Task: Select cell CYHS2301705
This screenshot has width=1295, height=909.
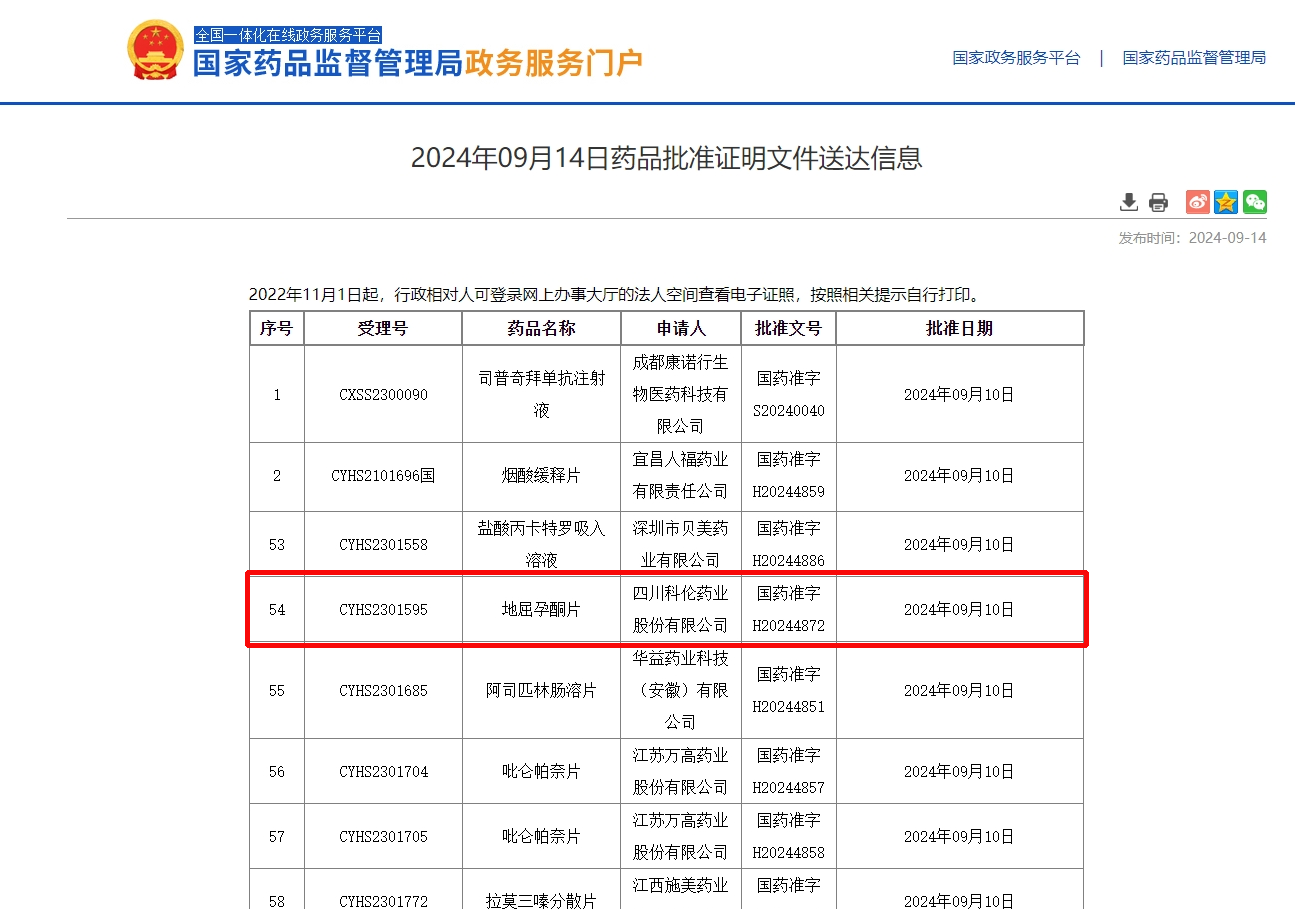Action: point(383,837)
